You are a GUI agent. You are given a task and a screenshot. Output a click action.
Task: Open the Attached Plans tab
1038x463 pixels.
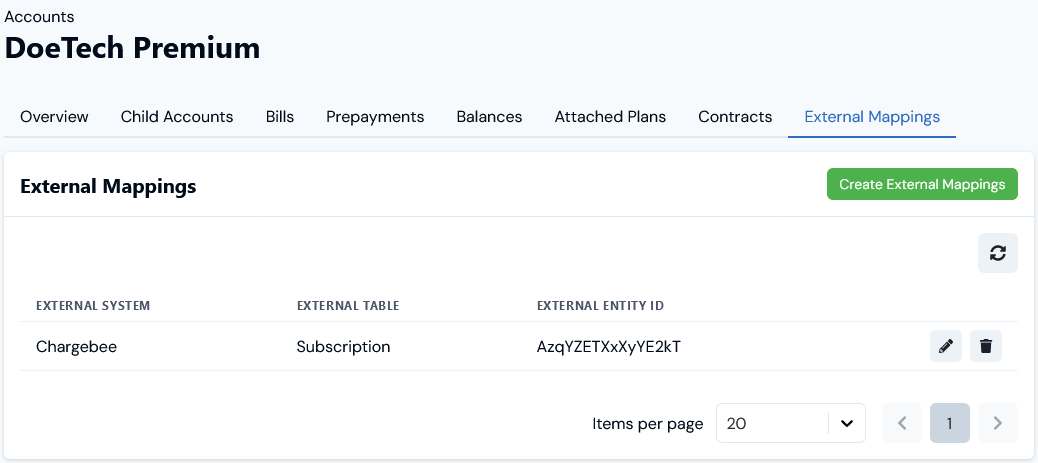click(x=610, y=117)
